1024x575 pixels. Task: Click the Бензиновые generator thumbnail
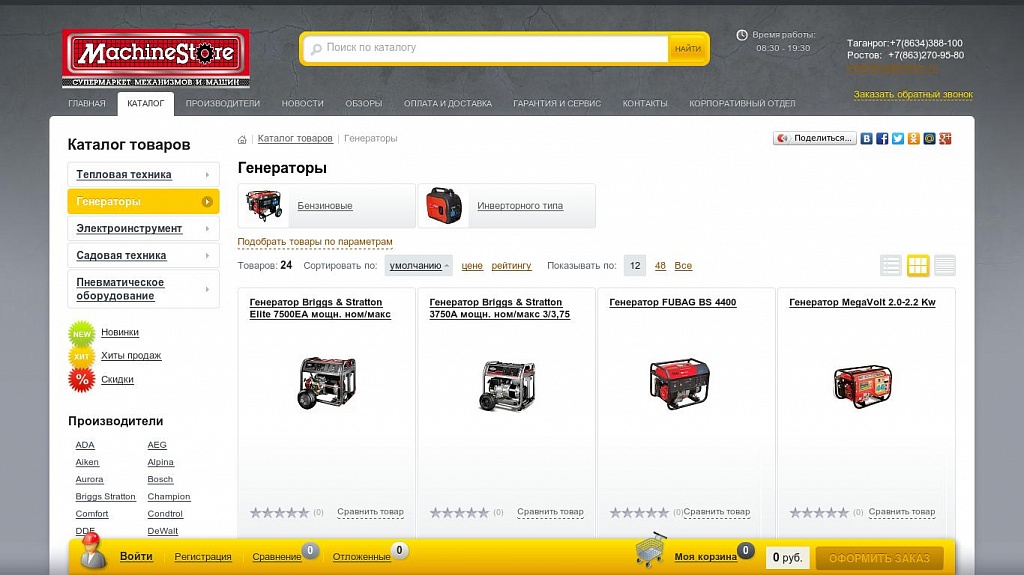pyautogui.click(x=264, y=205)
